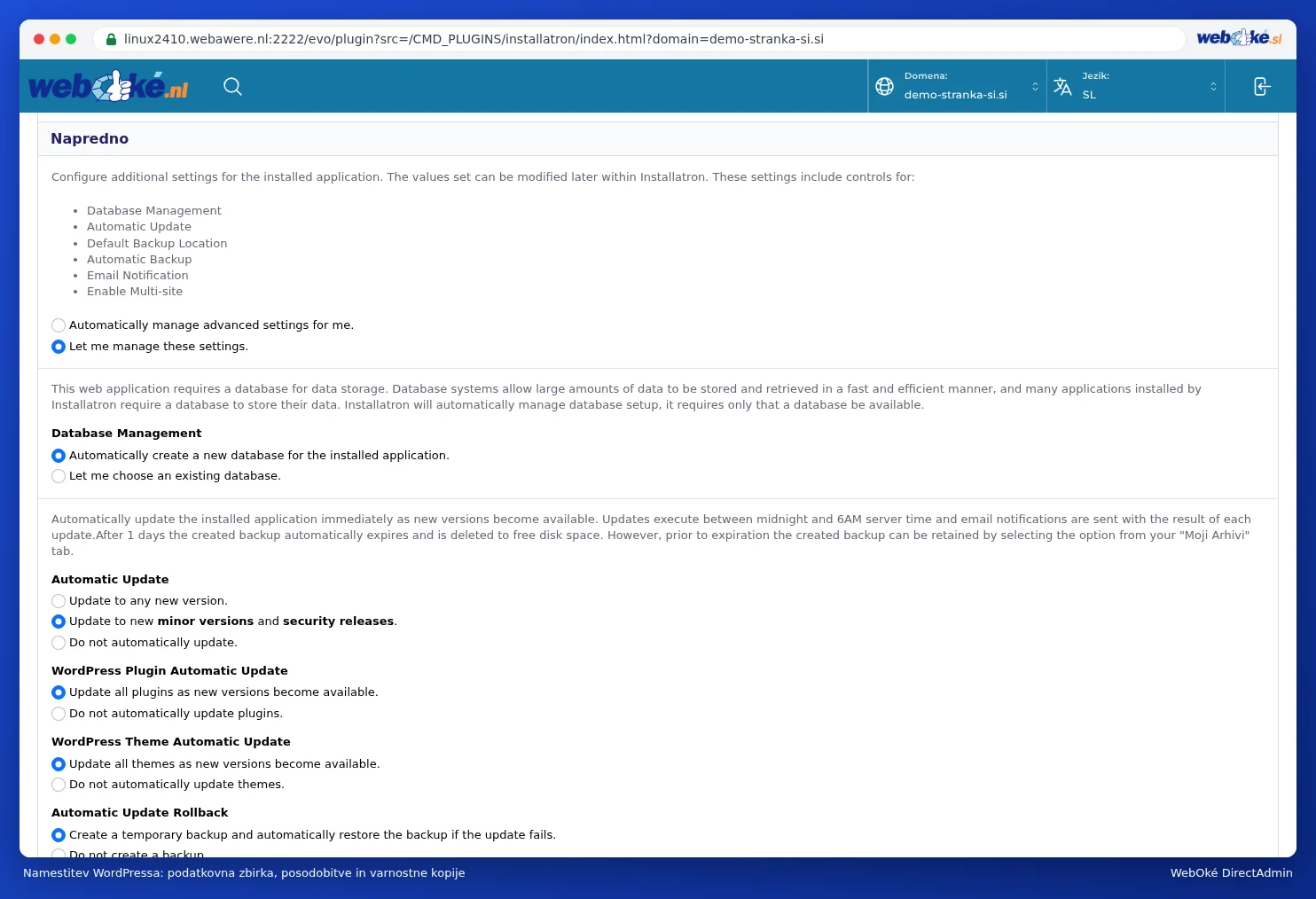Click the logout icon in header
The width and height of the screenshot is (1316, 899).
[1261, 86]
